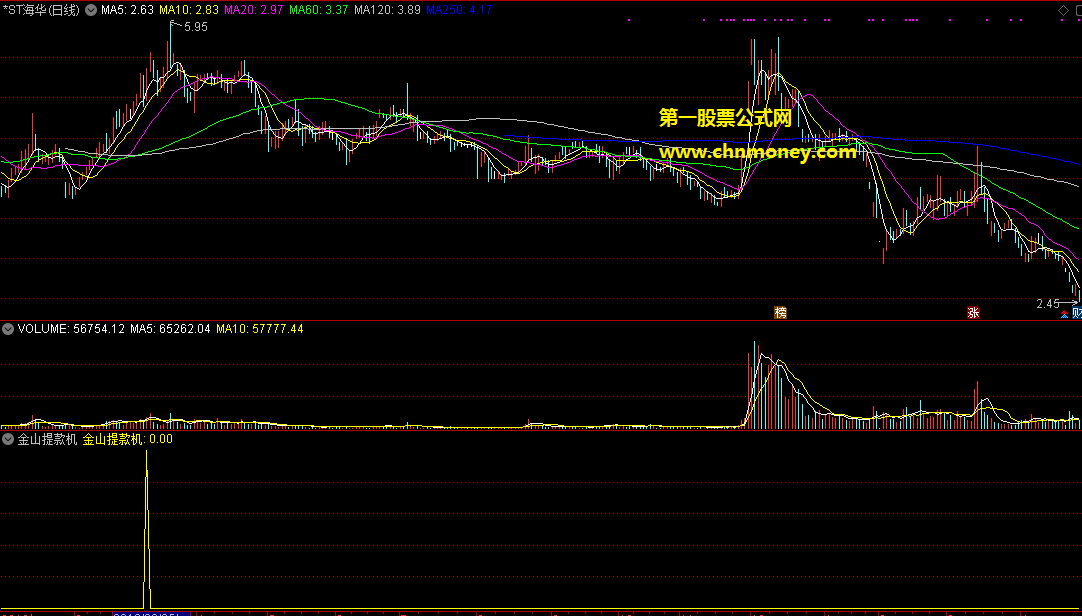Click the yellow 金山提款机: 0.00 value label

pyautogui.click(x=128, y=439)
